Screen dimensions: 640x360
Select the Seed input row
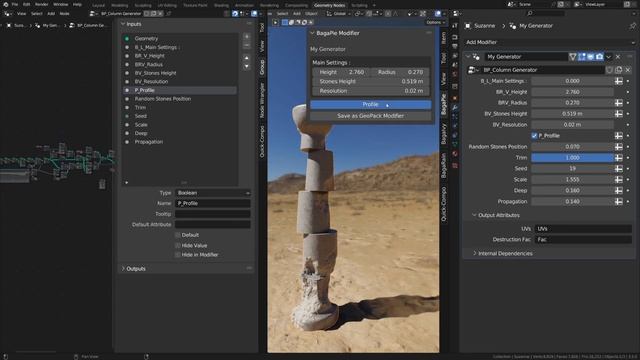(180, 116)
